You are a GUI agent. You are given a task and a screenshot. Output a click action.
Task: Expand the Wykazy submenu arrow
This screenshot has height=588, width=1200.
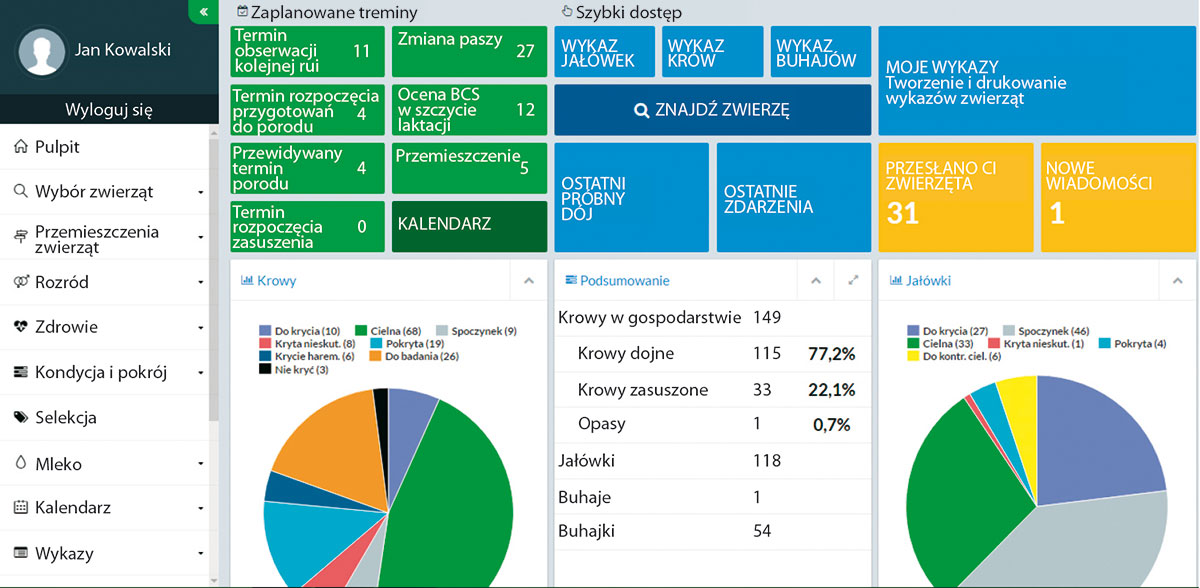tap(201, 554)
